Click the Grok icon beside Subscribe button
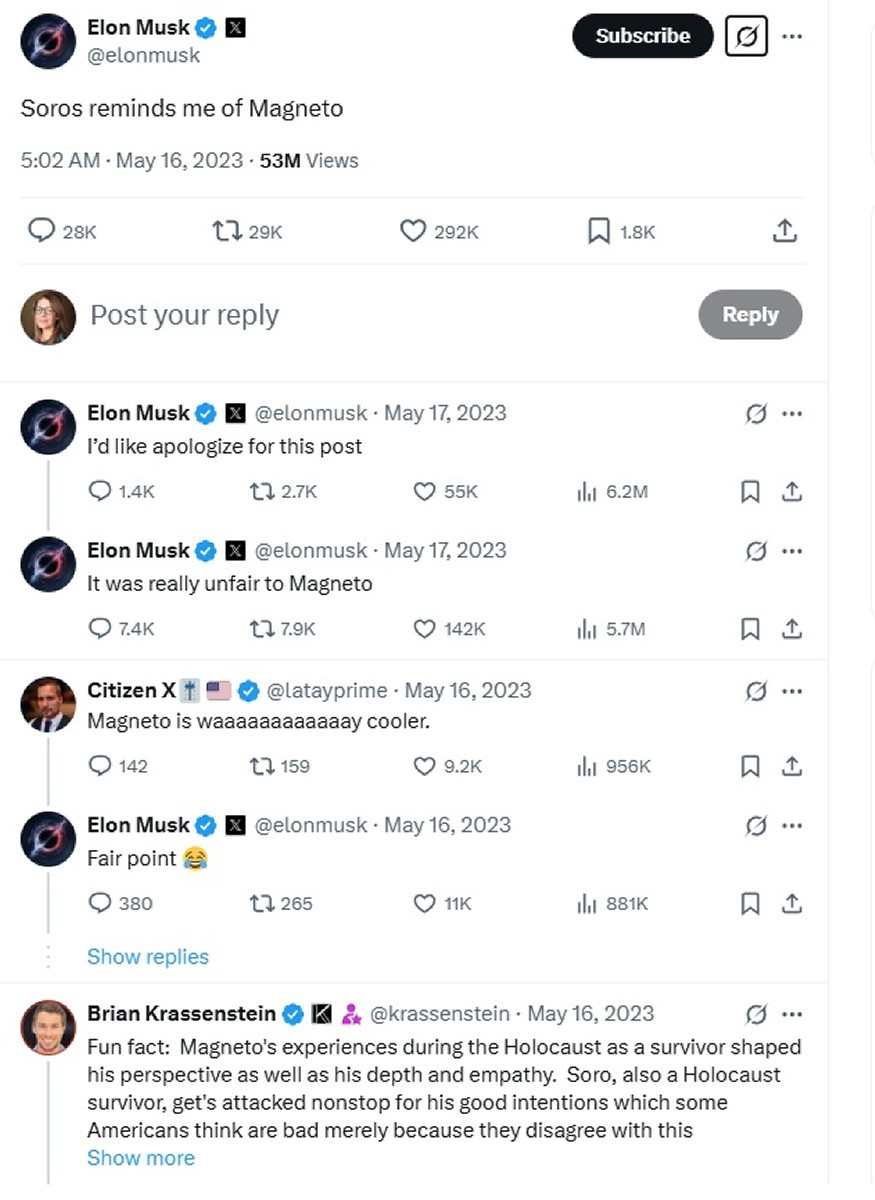The image size is (875, 1200). [x=746, y=36]
